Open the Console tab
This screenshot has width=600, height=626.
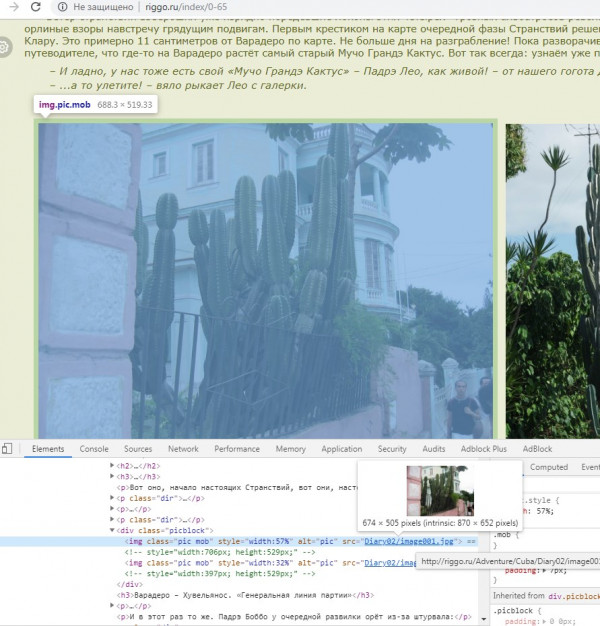click(94, 449)
